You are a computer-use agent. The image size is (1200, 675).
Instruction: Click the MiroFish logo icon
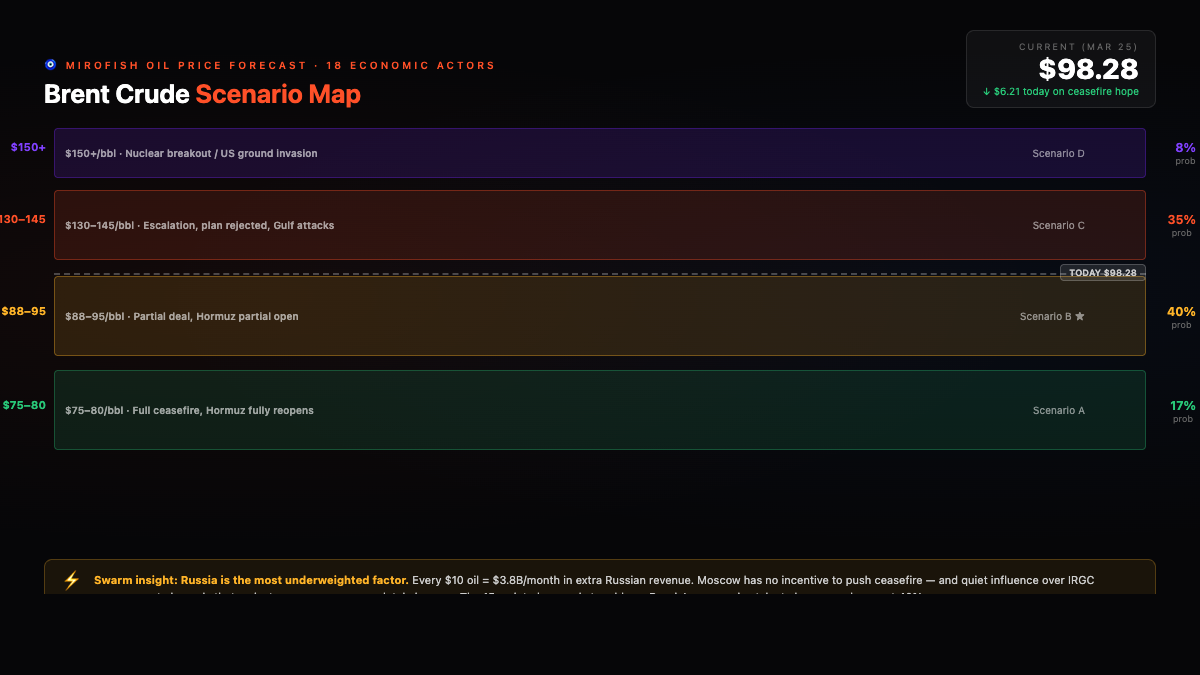(x=51, y=65)
